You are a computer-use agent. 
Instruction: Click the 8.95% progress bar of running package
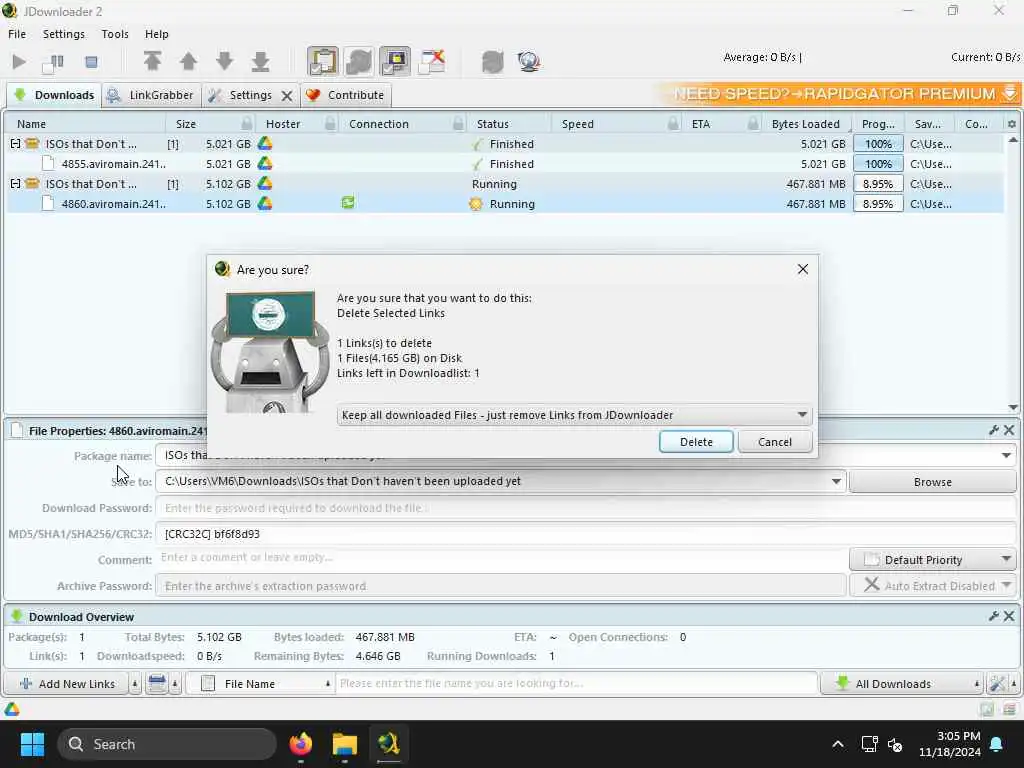click(878, 184)
